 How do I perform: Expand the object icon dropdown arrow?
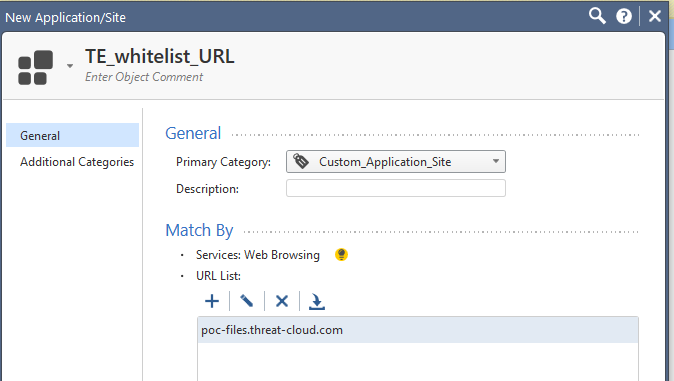tap(70, 66)
